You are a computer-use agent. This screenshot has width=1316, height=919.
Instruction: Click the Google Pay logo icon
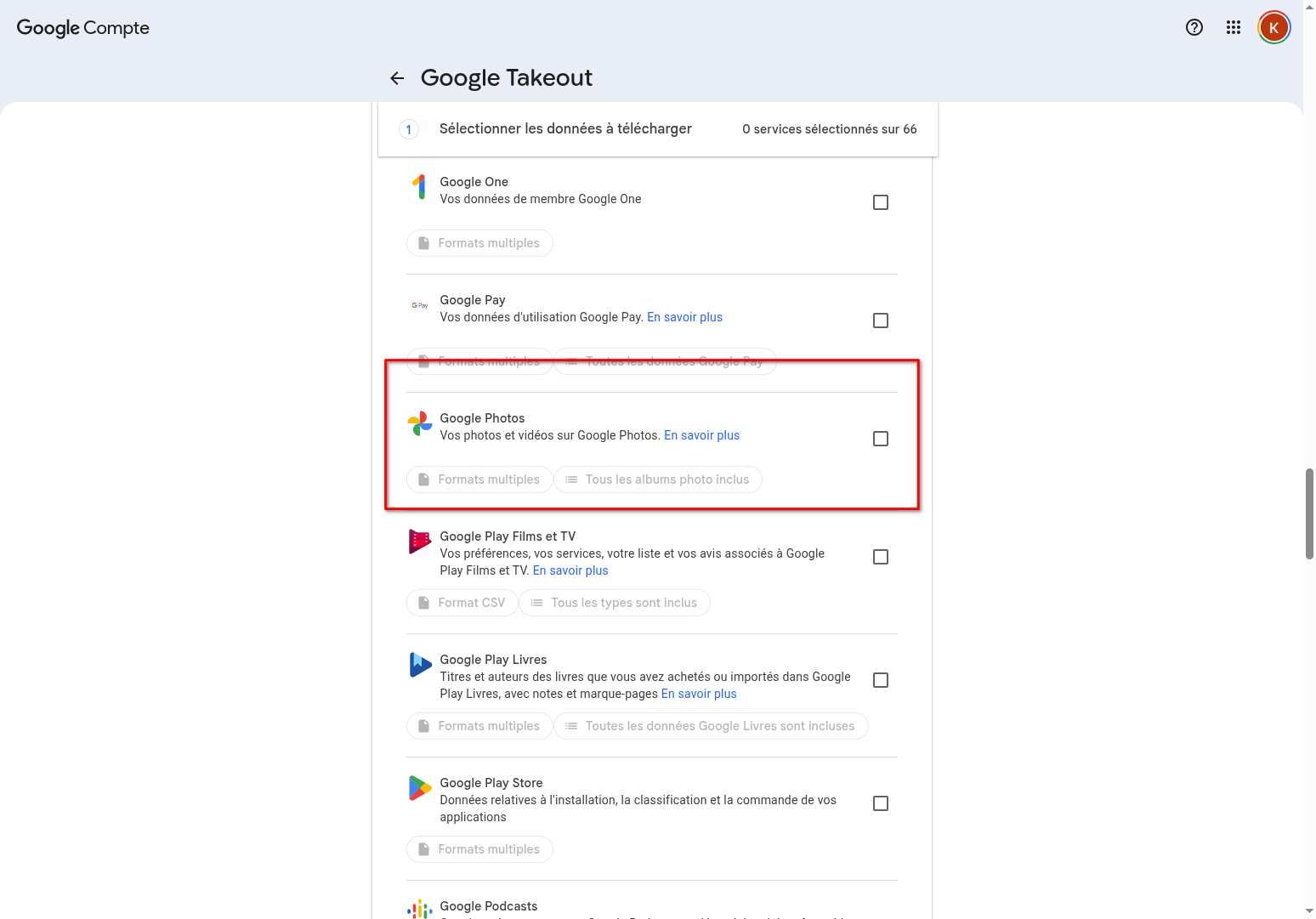(420, 305)
